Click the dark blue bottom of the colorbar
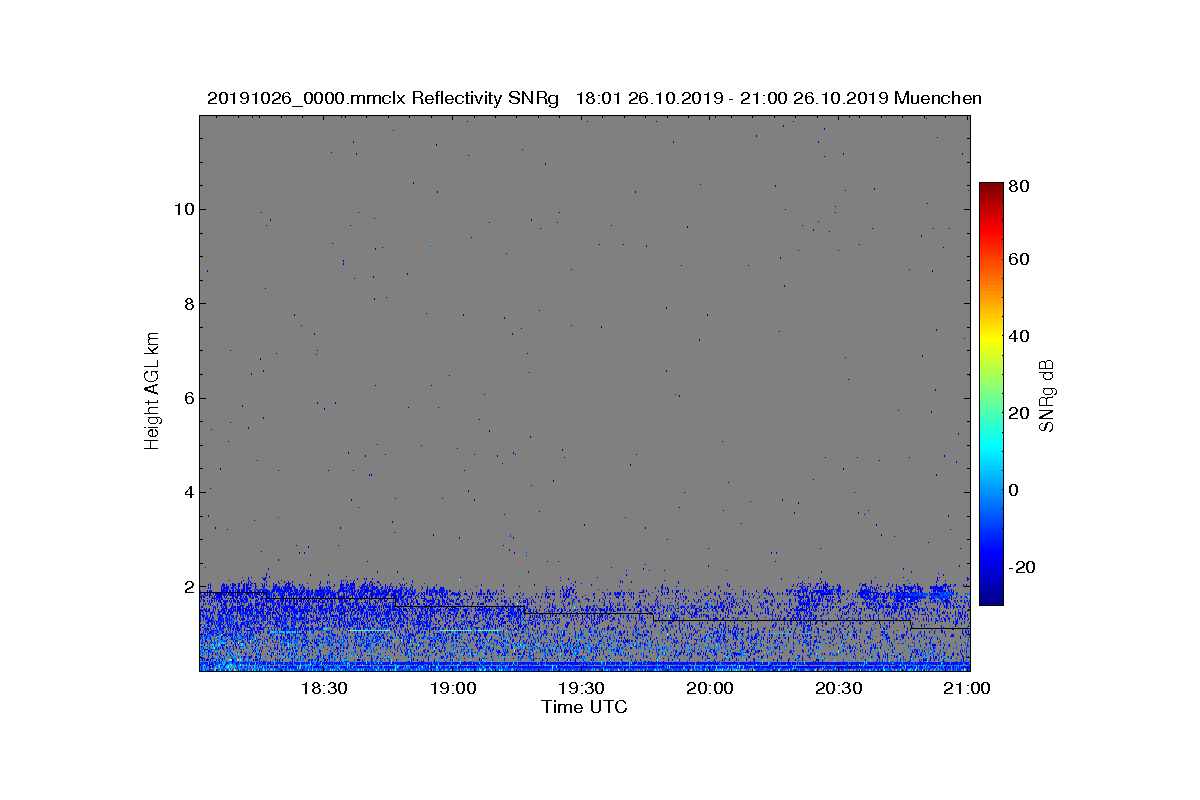Image resolution: width=1200 pixels, height=800 pixels. pyautogui.click(x=991, y=597)
